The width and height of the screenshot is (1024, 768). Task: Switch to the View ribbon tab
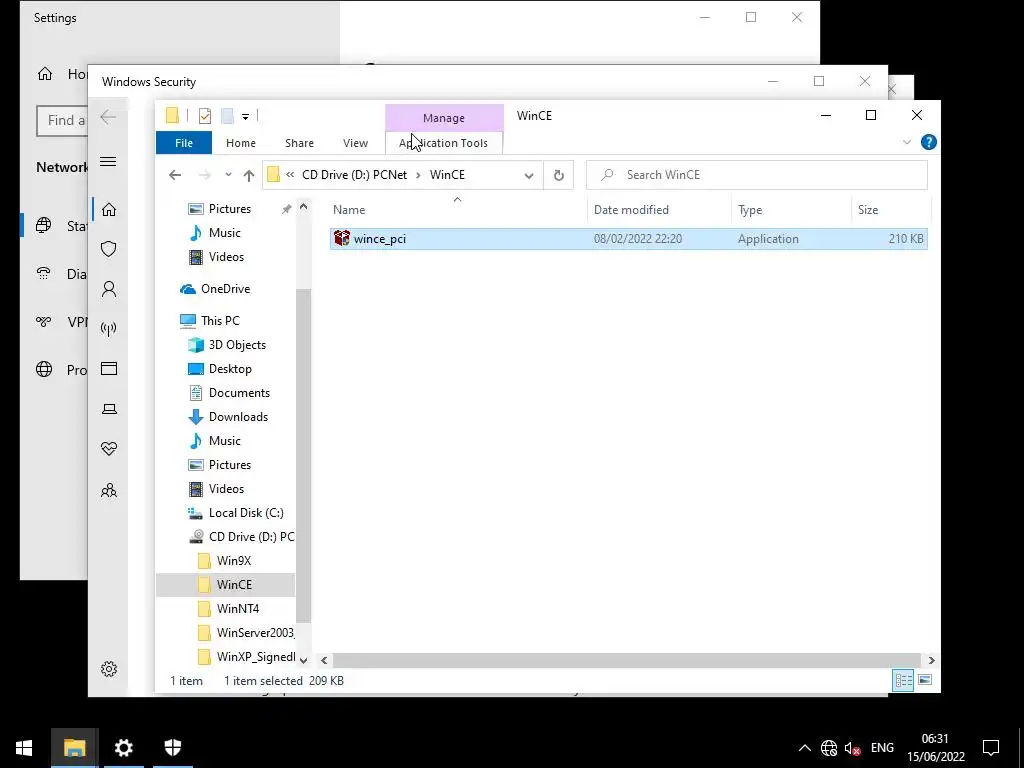[x=355, y=143]
